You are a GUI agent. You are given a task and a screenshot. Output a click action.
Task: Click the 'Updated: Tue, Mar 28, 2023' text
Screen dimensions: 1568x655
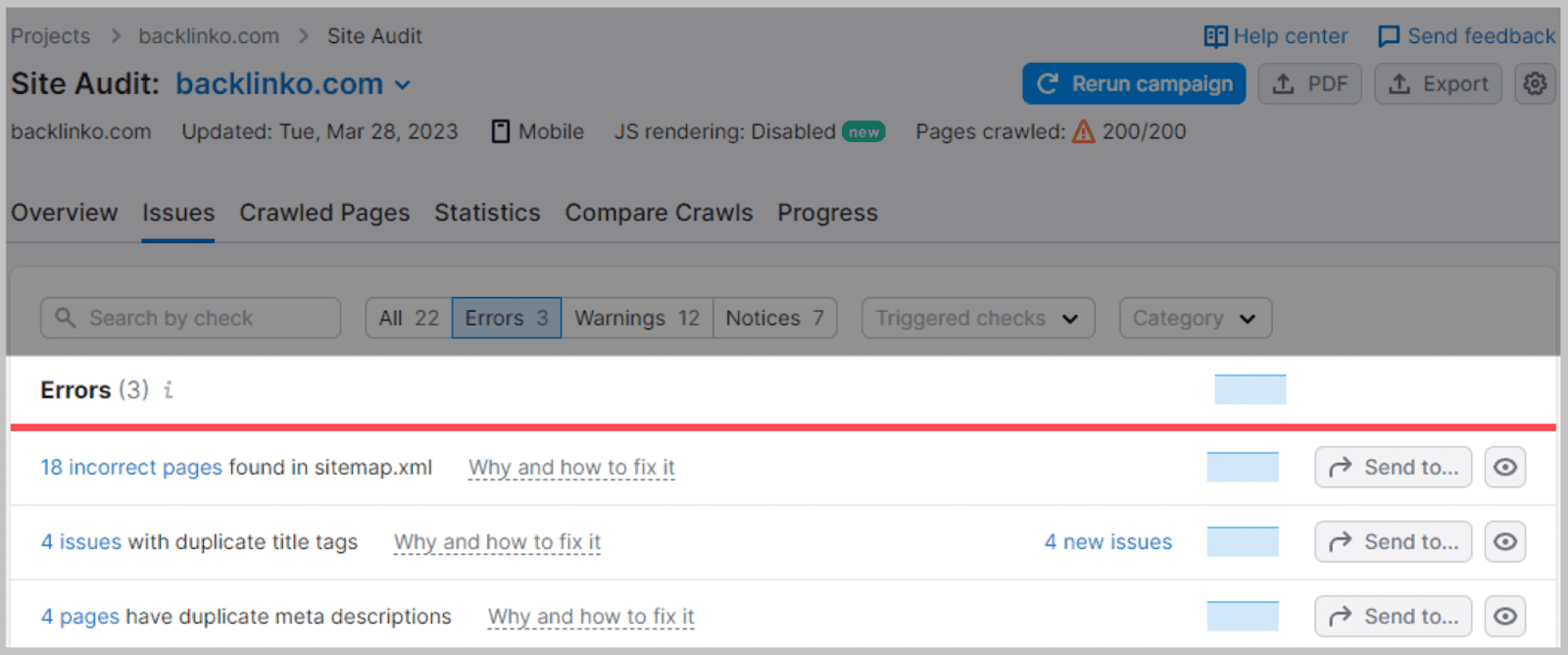pos(319,131)
